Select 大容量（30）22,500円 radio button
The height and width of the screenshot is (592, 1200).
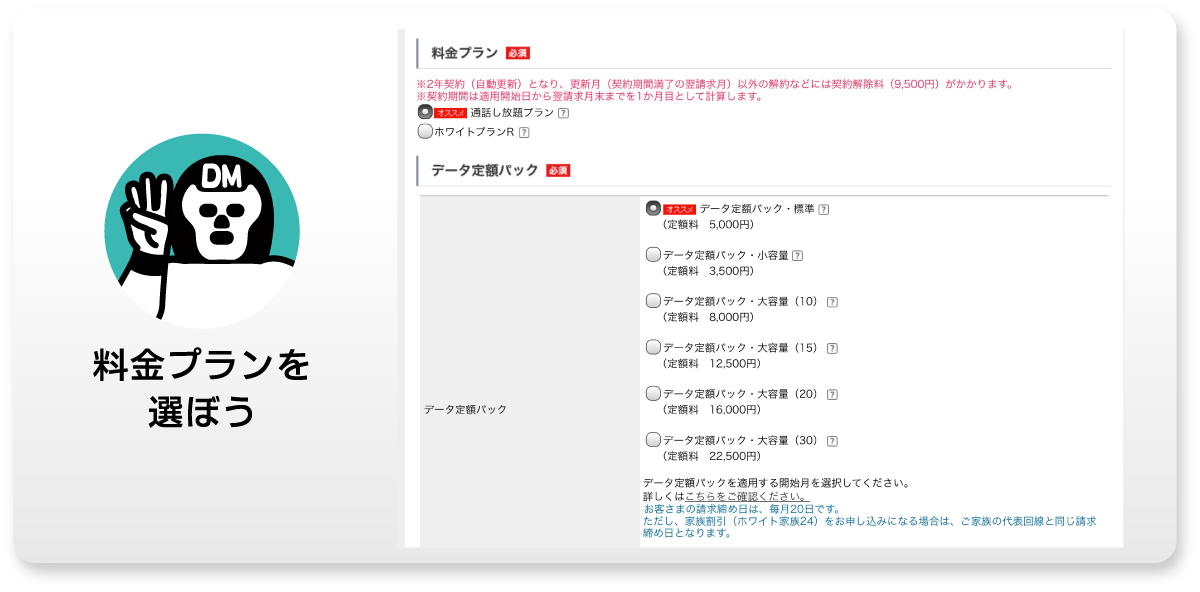pyautogui.click(x=653, y=439)
